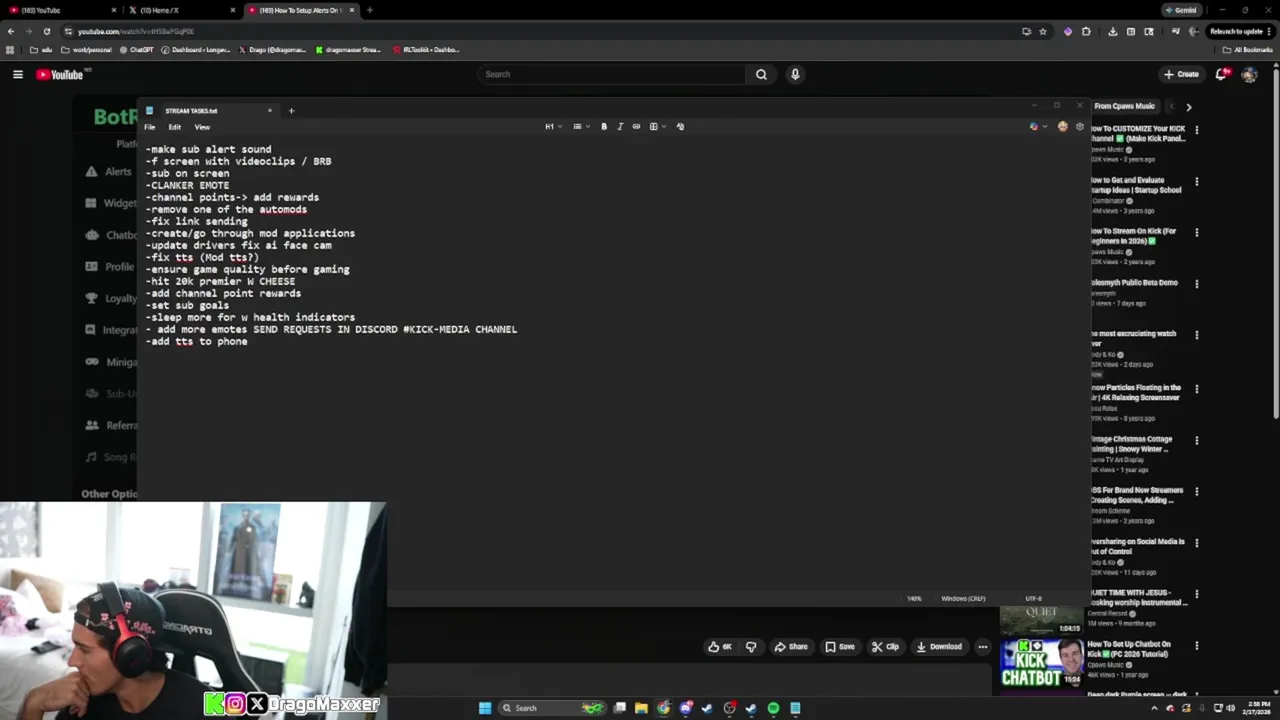This screenshot has height=720, width=1280.
Task: Like the video with thumbs up
Action: pyautogui.click(x=719, y=647)
